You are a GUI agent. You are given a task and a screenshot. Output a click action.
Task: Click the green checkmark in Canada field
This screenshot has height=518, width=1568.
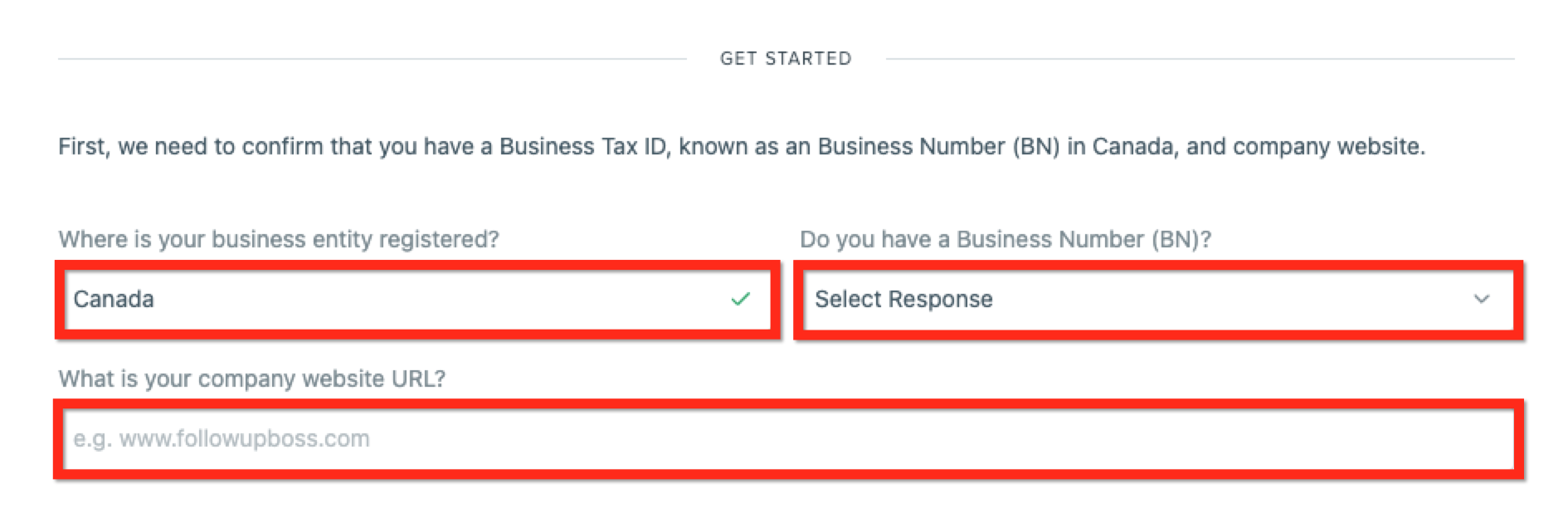coord(740,299)
